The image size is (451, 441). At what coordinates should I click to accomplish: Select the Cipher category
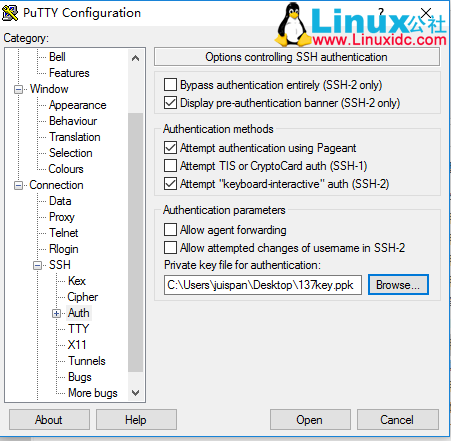[83, 297]
